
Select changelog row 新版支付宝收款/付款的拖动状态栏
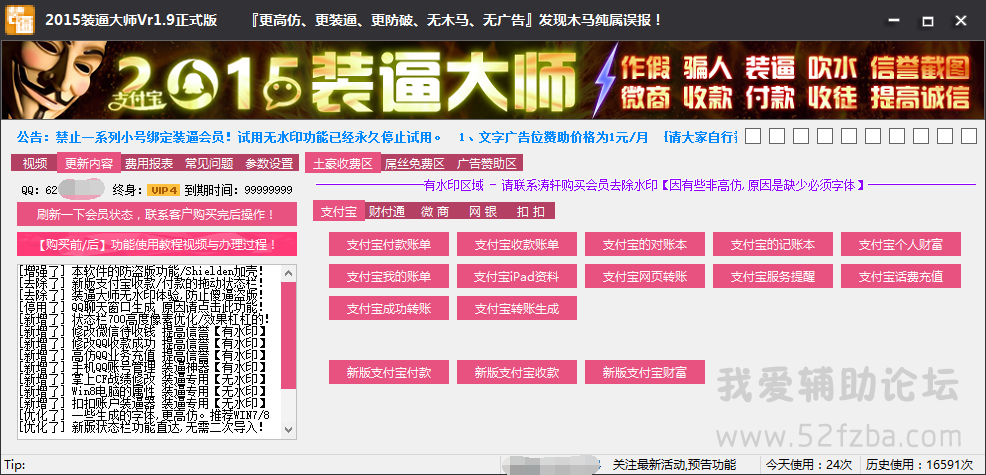pos(142,282)
